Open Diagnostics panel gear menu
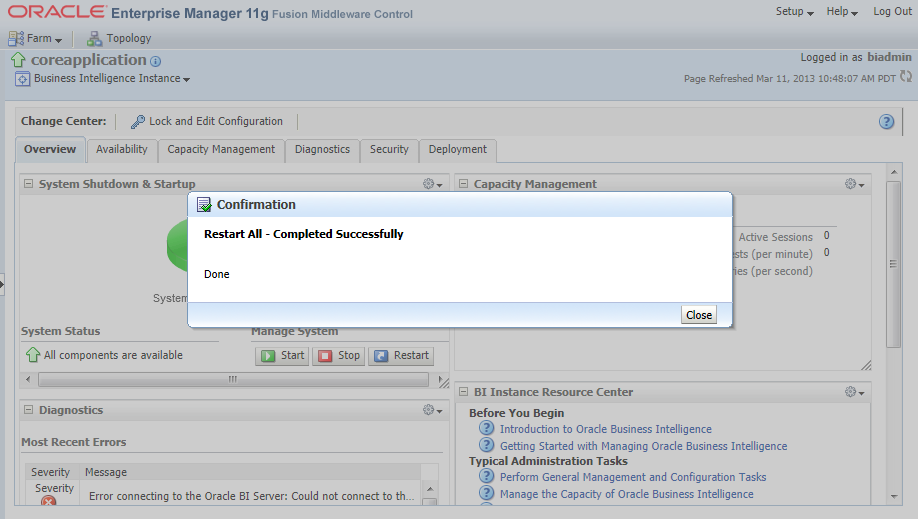Image resolution: width=918 pixels, height=519 pixels. click(x=432, y=410)
